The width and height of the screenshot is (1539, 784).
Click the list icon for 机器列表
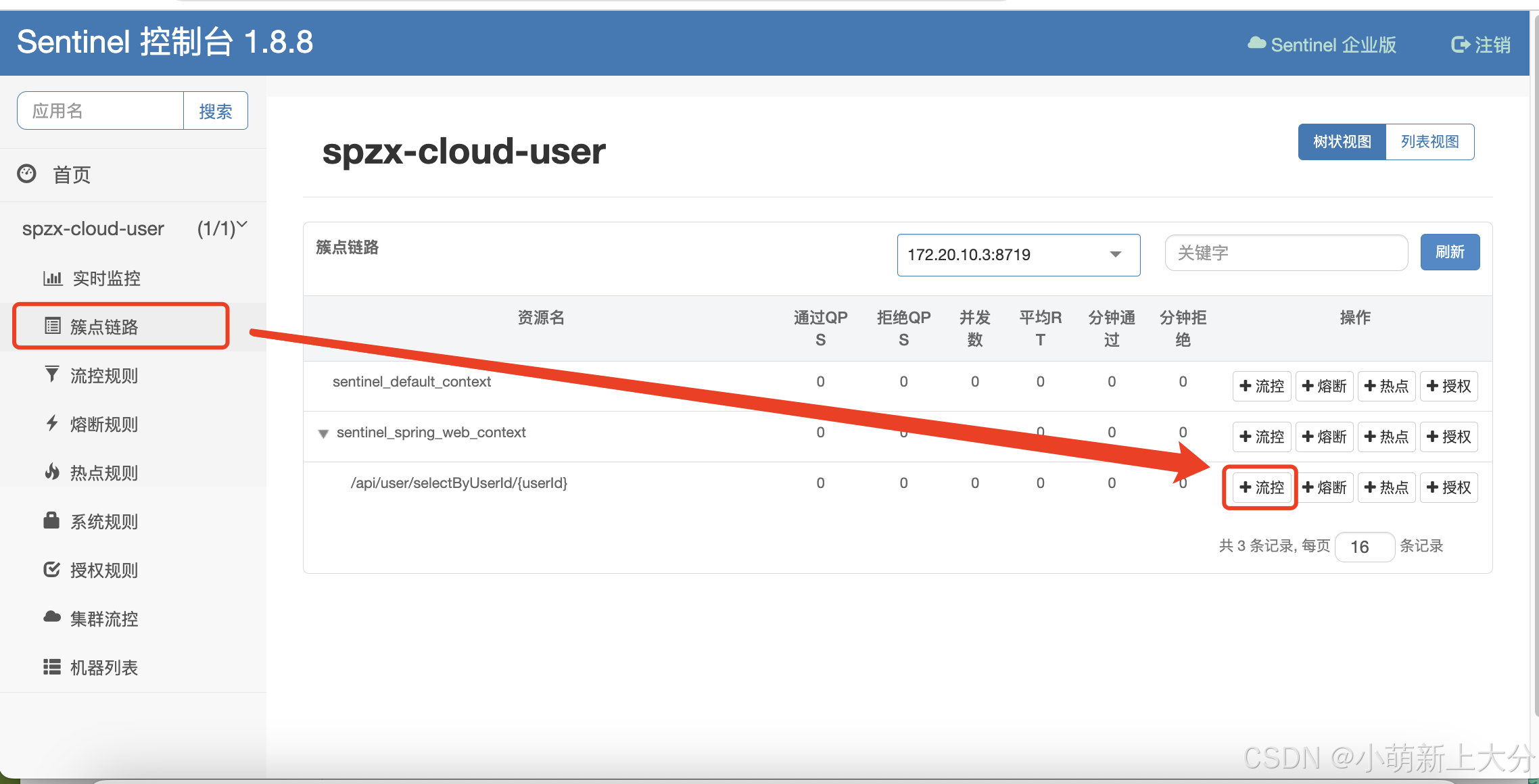tap(51, 667)
